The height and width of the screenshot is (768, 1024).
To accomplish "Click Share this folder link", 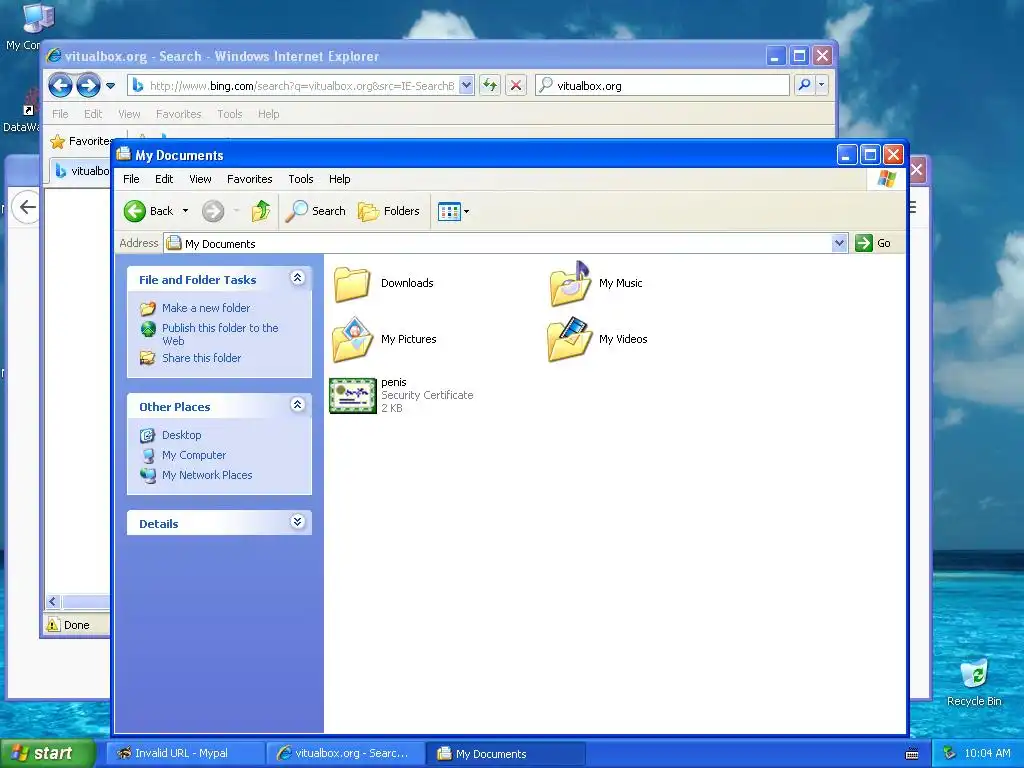I will pos(201,358).
